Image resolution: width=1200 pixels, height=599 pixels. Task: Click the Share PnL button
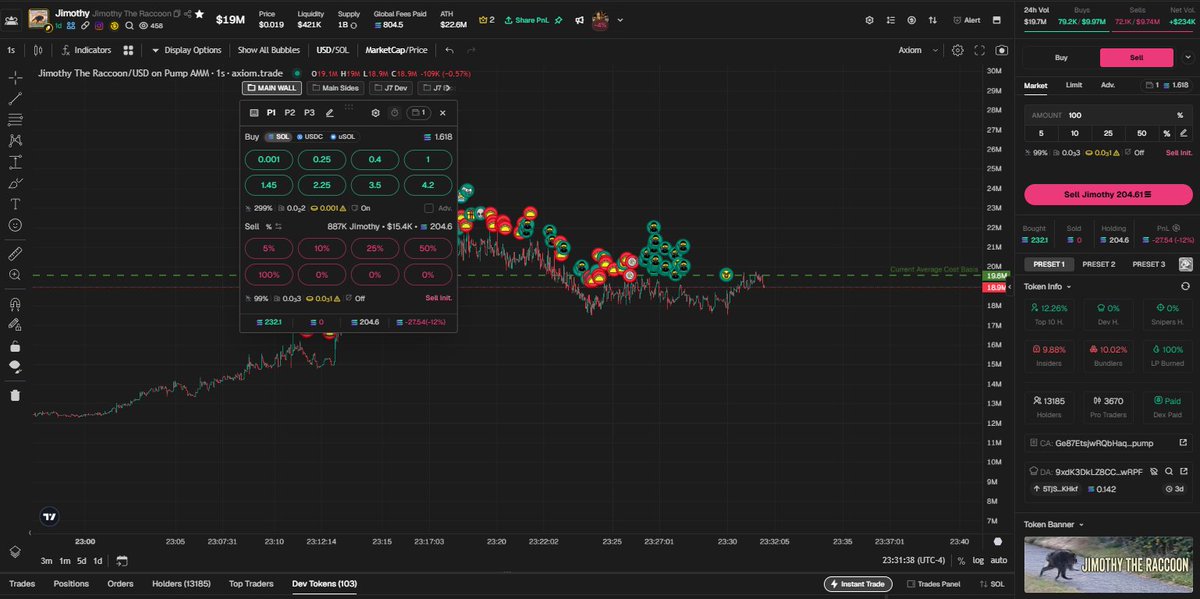click(532, 19)
